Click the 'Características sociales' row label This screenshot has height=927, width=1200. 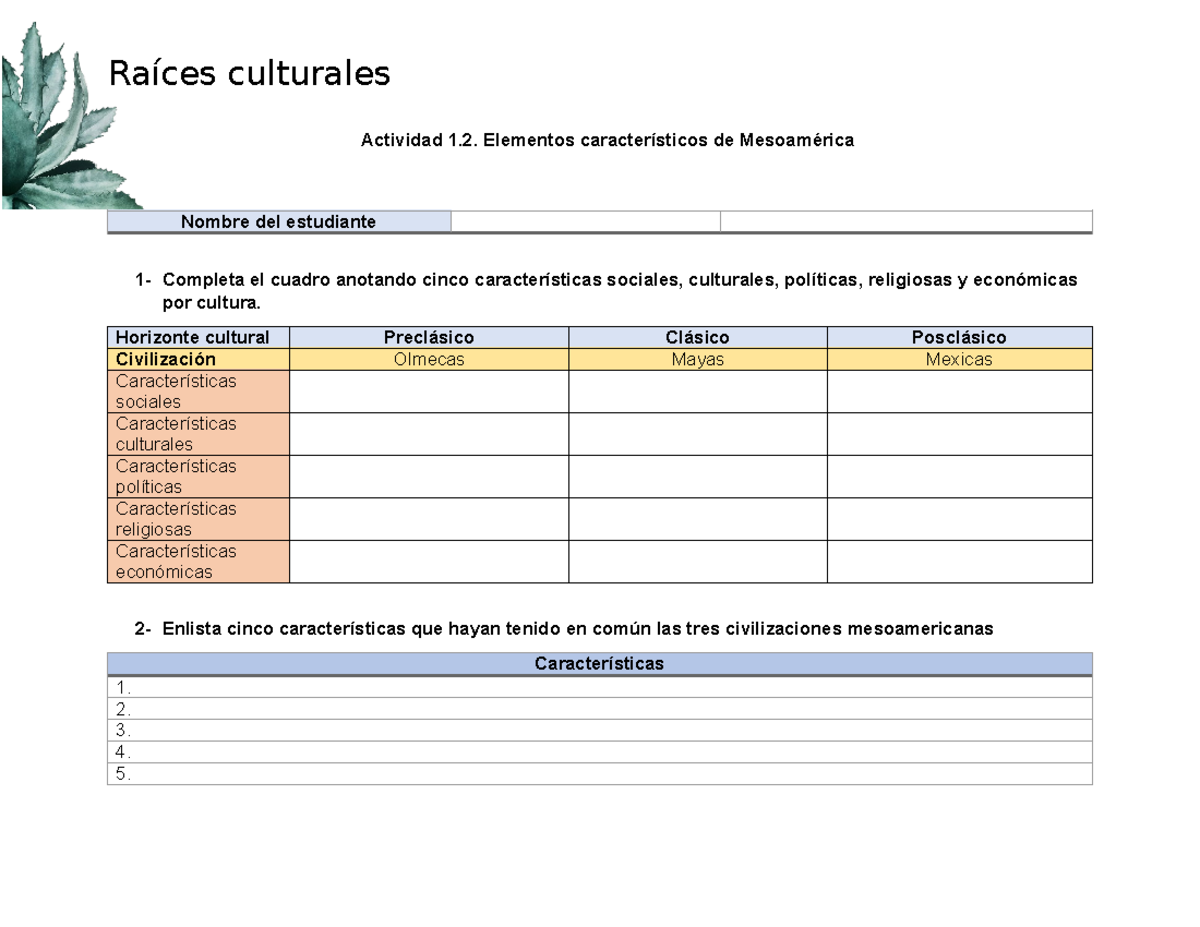tap(198, 392)
